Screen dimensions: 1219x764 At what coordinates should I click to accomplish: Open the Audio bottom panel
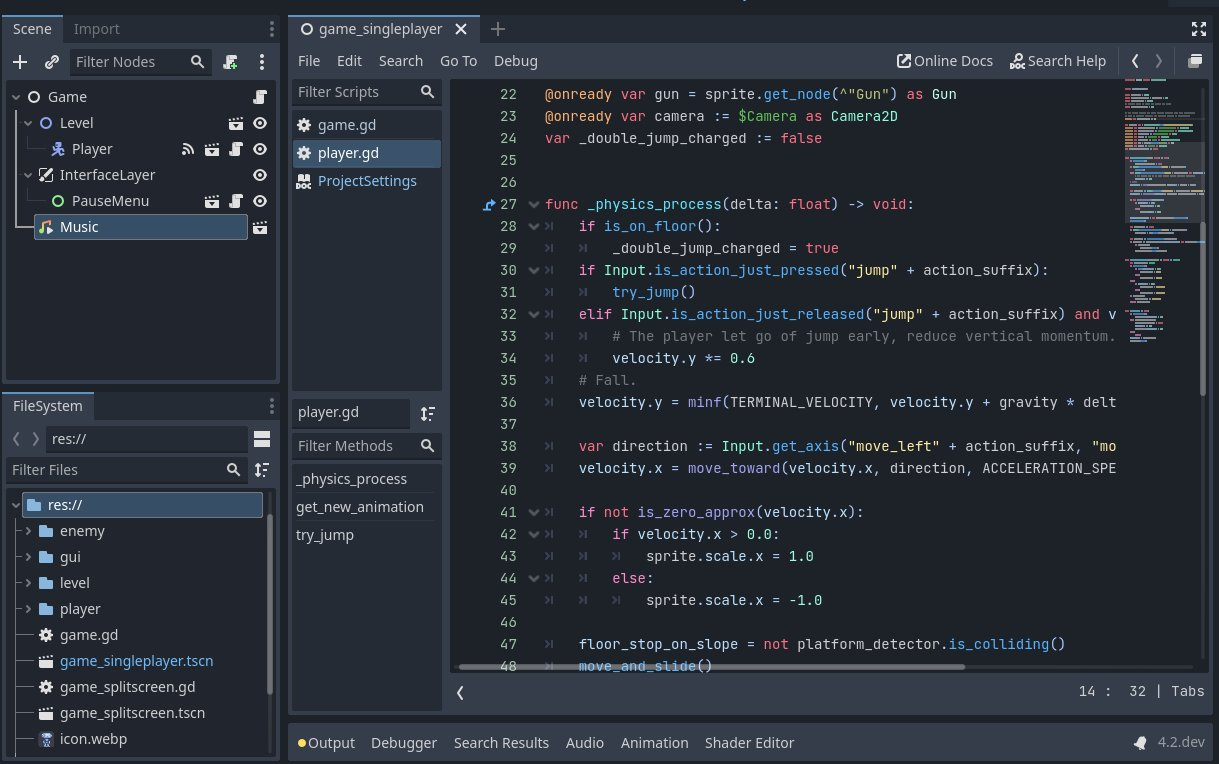pos(585,743)
